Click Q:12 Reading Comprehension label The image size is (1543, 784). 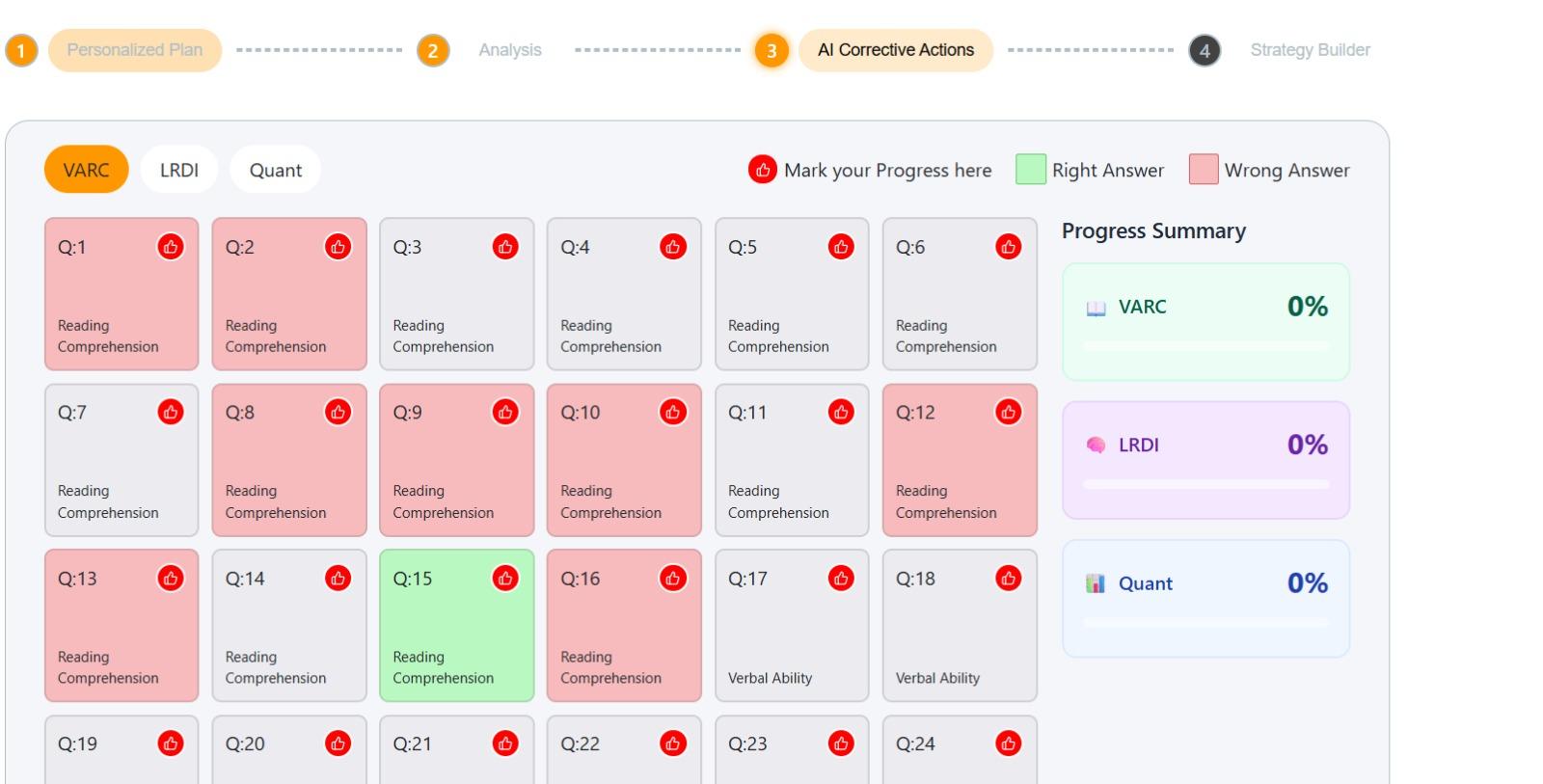point(946,501)
